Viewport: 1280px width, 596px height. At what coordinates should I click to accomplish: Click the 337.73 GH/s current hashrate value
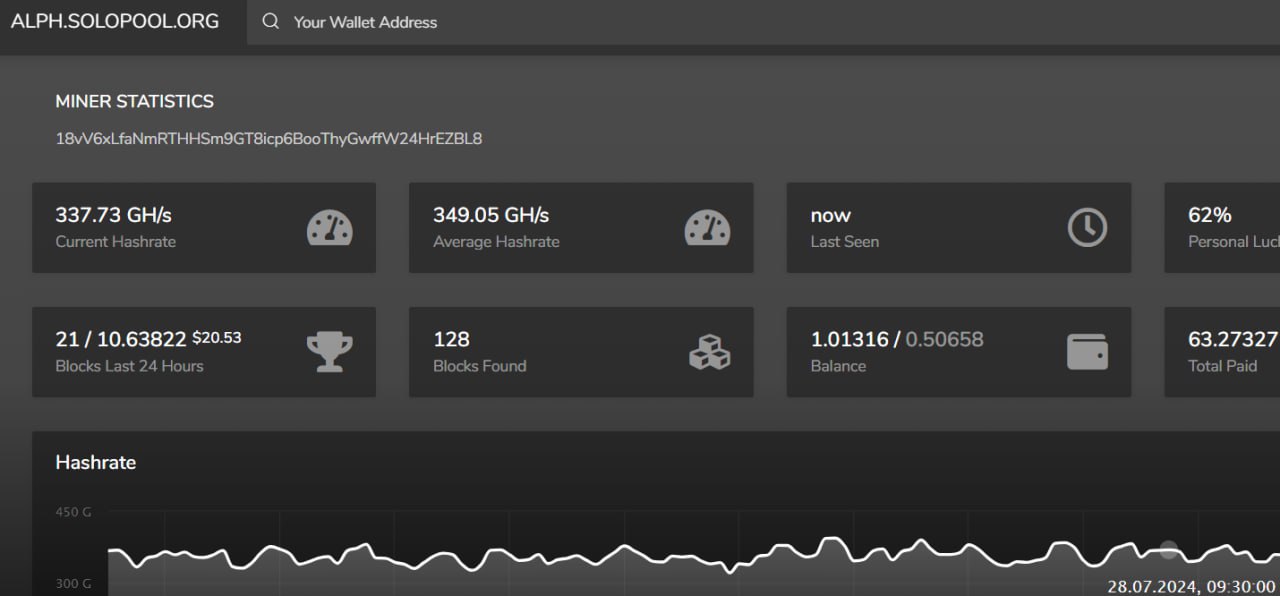click(114, 215)
